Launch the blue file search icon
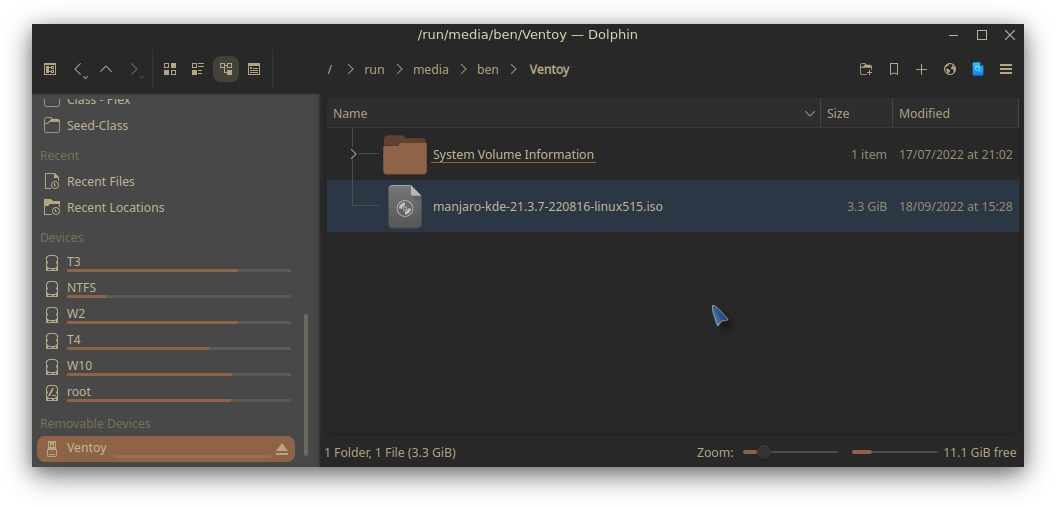 coord(978,69)
